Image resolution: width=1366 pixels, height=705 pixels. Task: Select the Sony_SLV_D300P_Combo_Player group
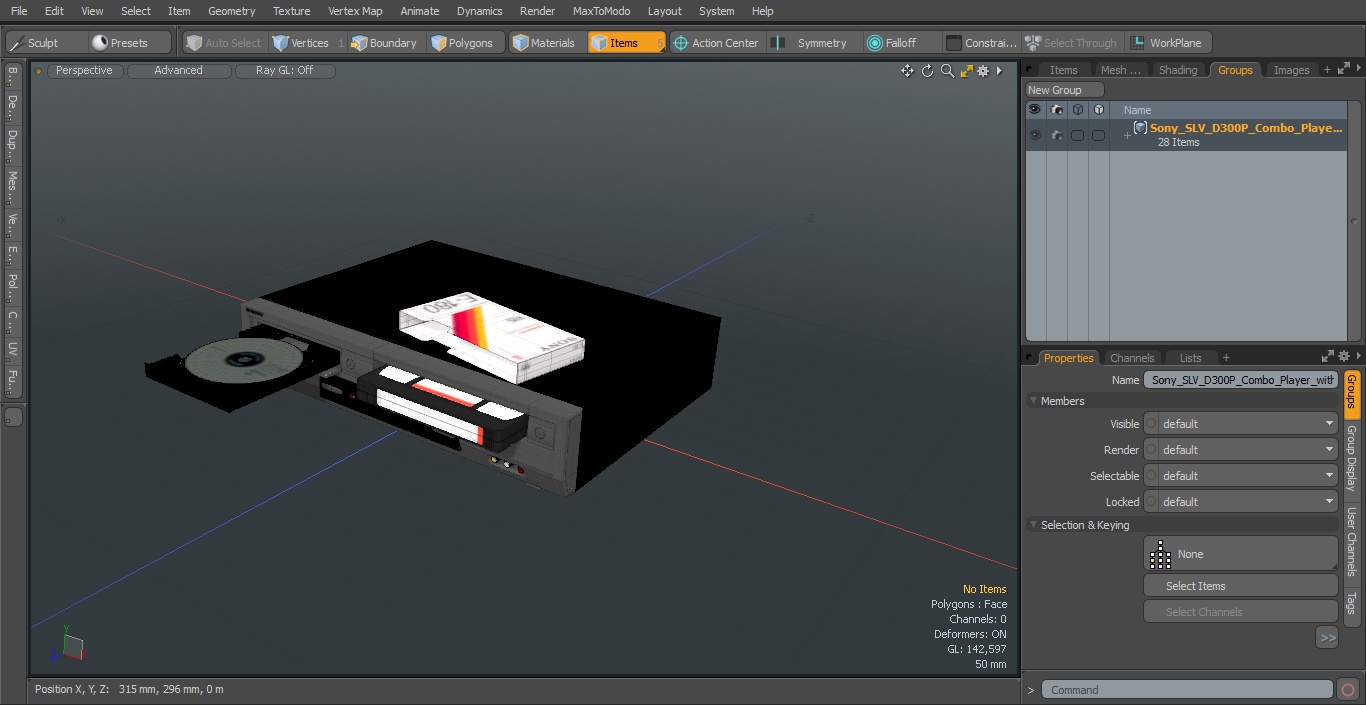[1245, 128]
